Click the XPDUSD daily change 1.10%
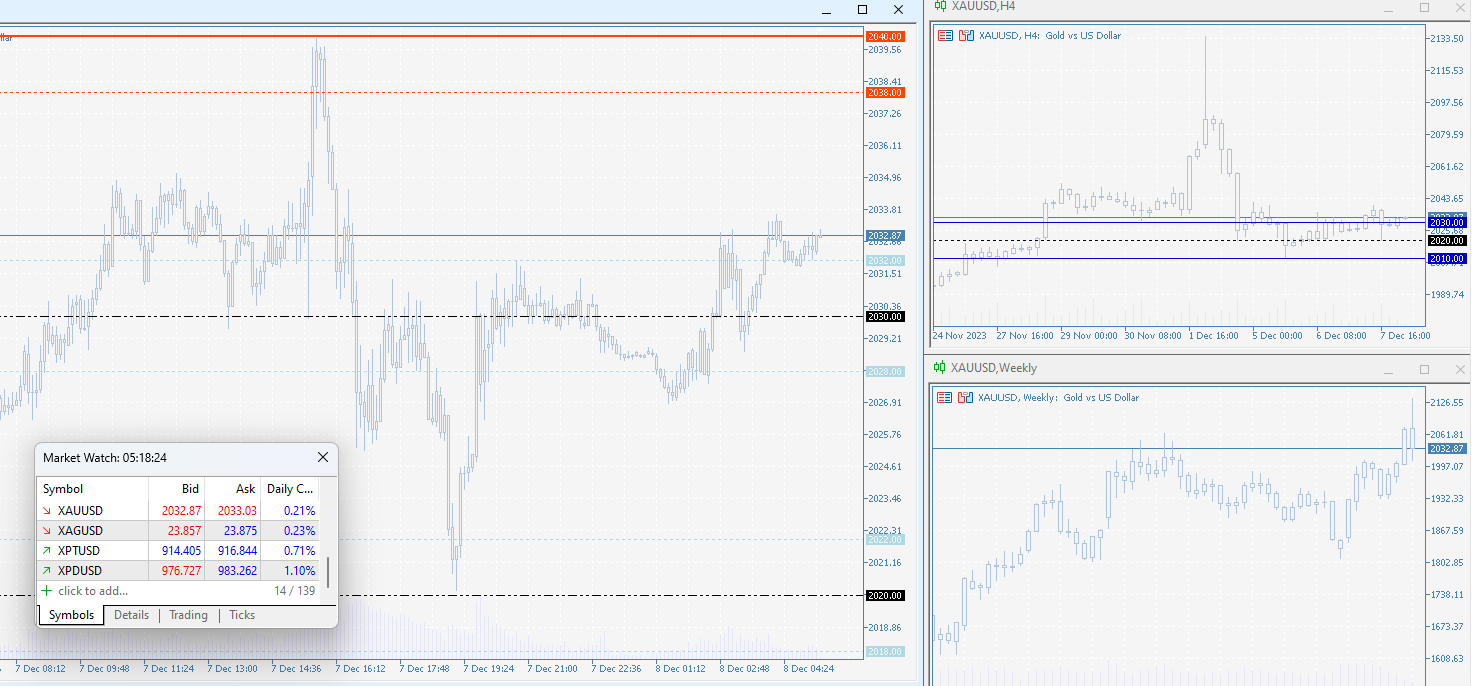Viewport: 1472px width, 686px height. 299,571
